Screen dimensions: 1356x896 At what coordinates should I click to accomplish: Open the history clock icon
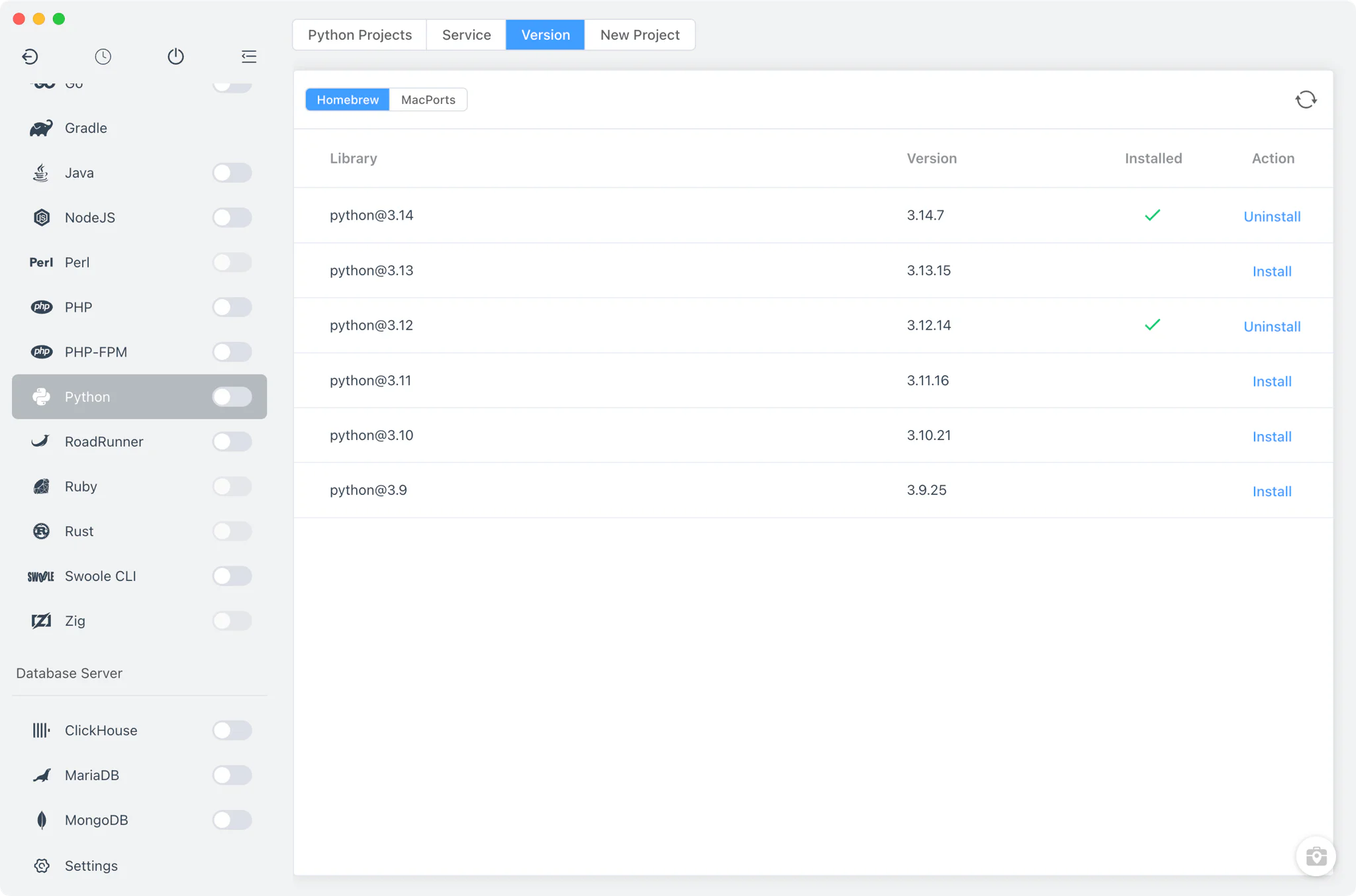[103, 56]
